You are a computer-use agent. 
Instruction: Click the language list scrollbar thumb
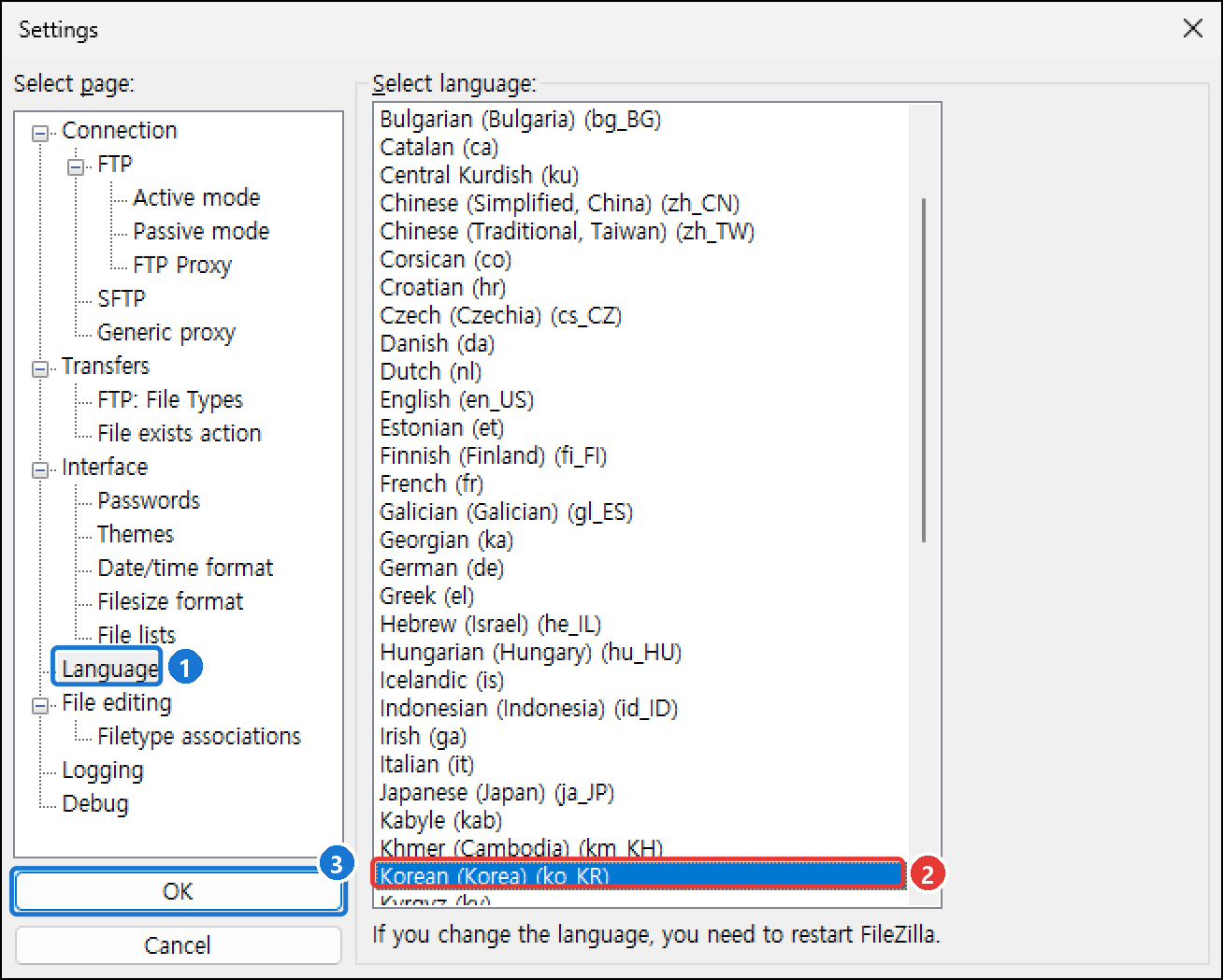tap(924, 369)
